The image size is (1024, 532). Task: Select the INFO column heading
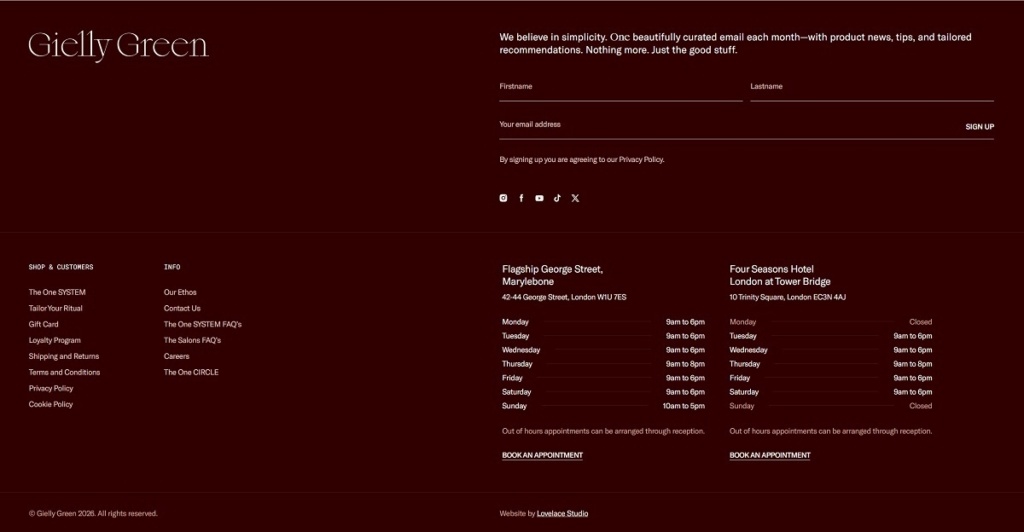click(x=172, y=267)
